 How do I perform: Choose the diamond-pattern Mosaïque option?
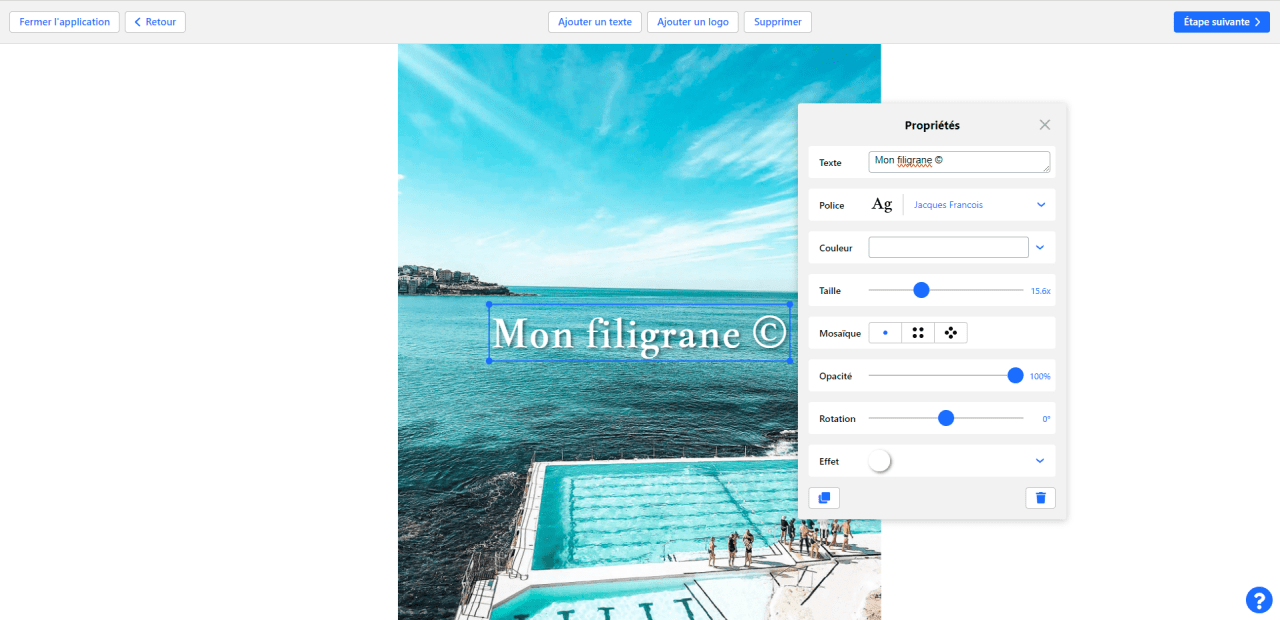[x=951, y=333]
